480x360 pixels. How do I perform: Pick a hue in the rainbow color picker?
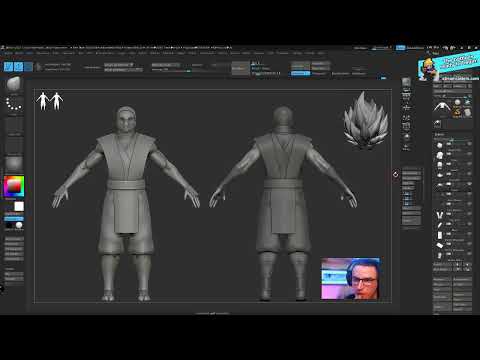point(14,187)
